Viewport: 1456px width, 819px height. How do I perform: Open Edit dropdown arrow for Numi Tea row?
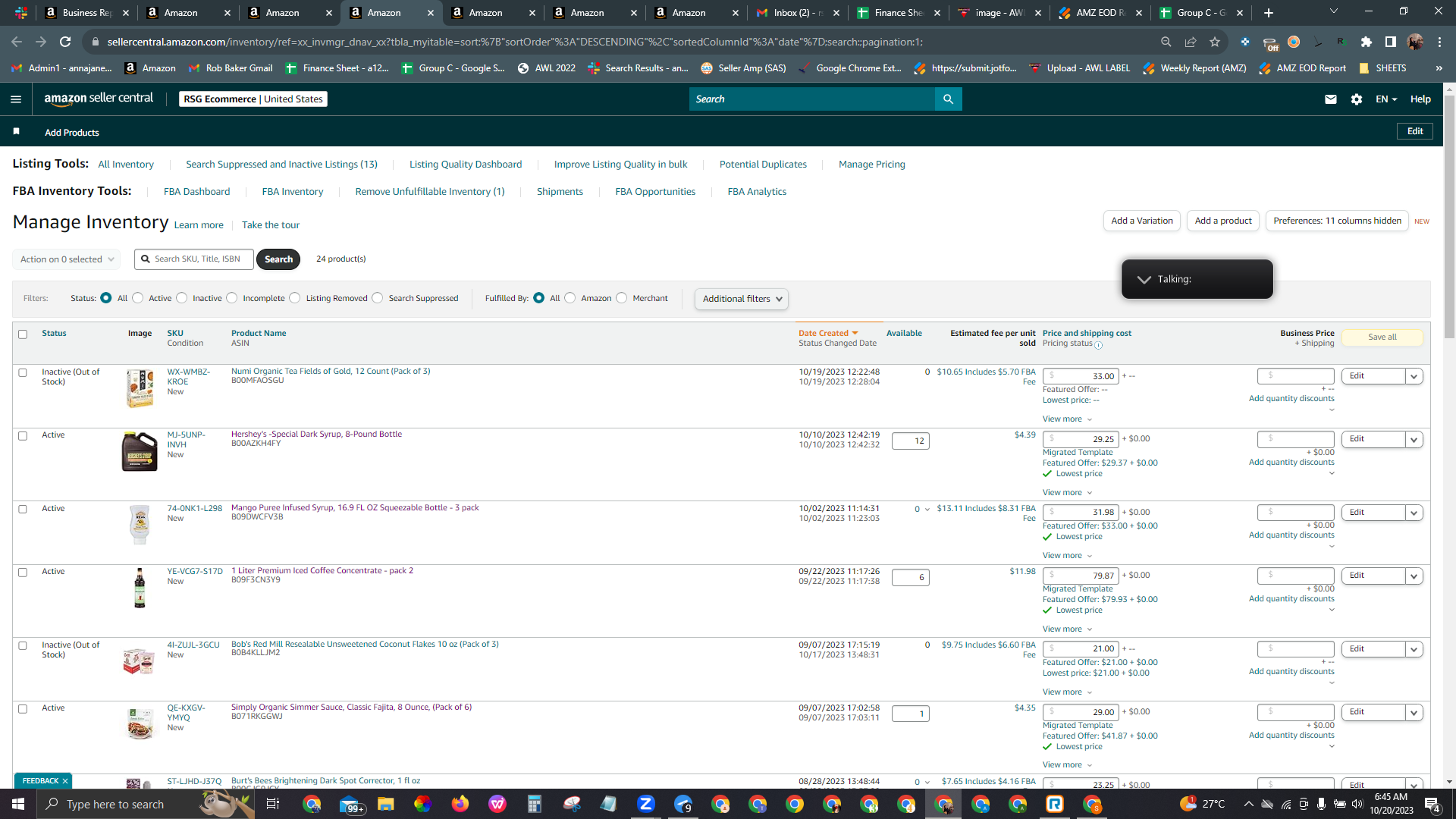click(x=1414, y=376)
